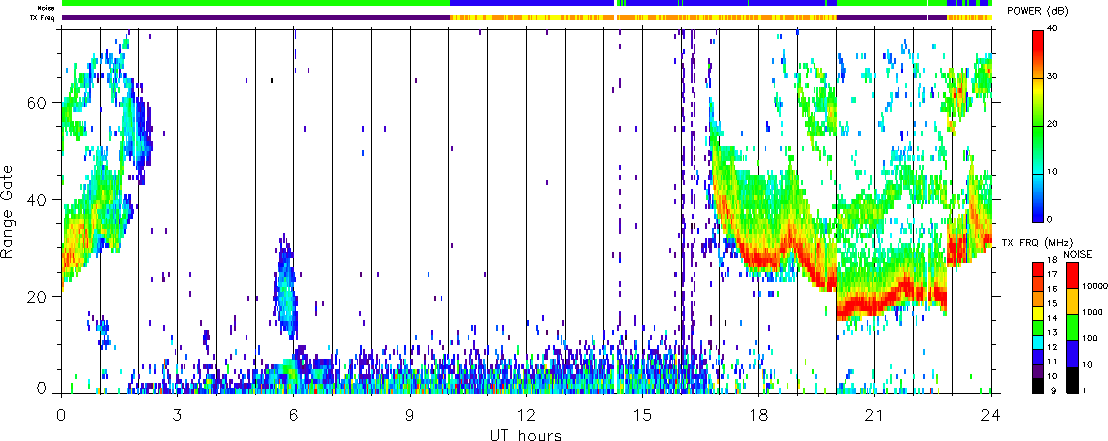Click the 14 value on TX FRQ scale
This screenshot has height=441, width=1108.
(x=1051, y=319)
